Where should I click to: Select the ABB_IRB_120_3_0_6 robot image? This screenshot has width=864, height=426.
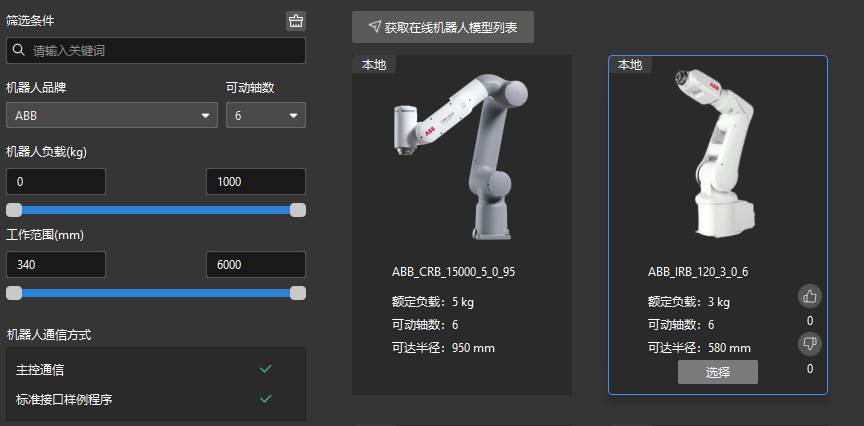pyautogui.click(x=716, y=153)
